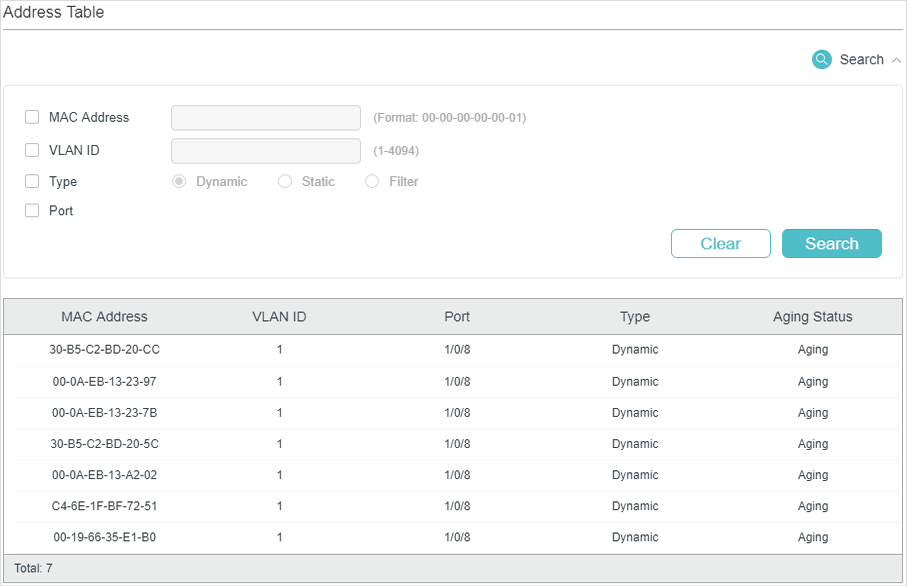Click the MAC Address input field
This screenshot has height=586, width=907.
(265, 118)
